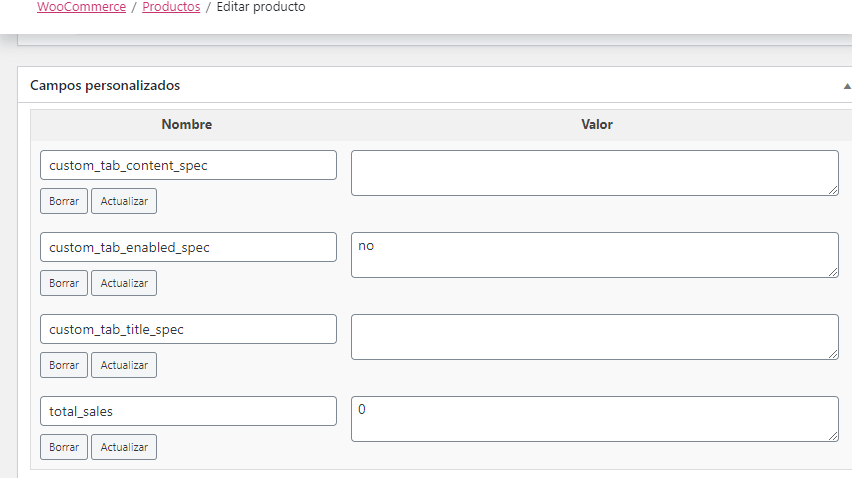Image resolution: width=852 pixels, height=478 pixels.
Task: Focus the custom_tab_enabled_spec name field
Action: coord(188,247)
